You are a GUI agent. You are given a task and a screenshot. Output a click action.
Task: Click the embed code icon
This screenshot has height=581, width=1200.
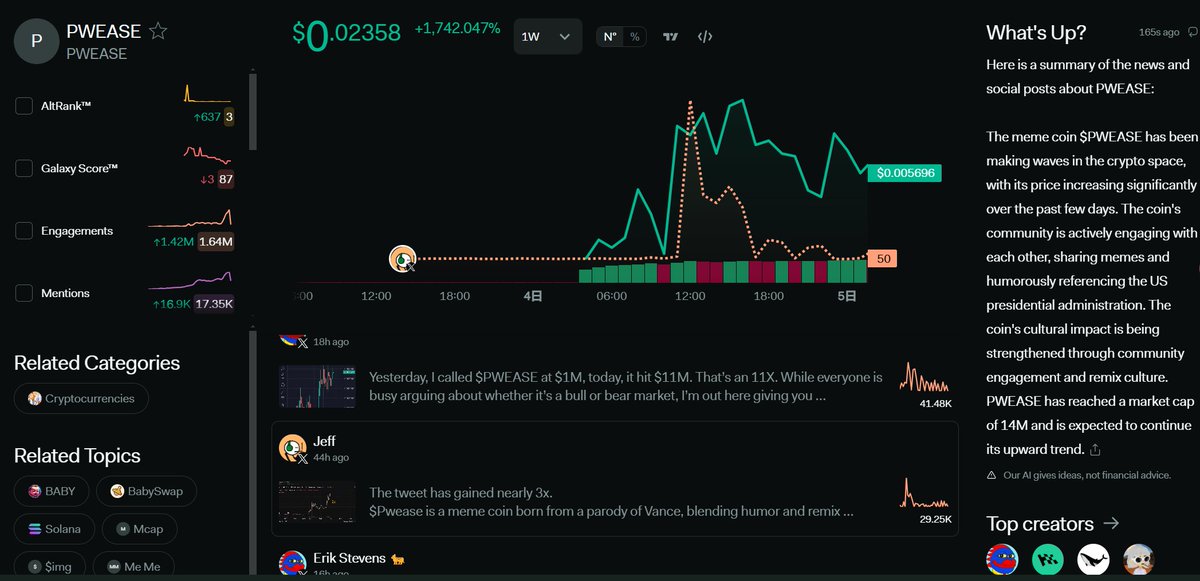[x=705, y=37]
